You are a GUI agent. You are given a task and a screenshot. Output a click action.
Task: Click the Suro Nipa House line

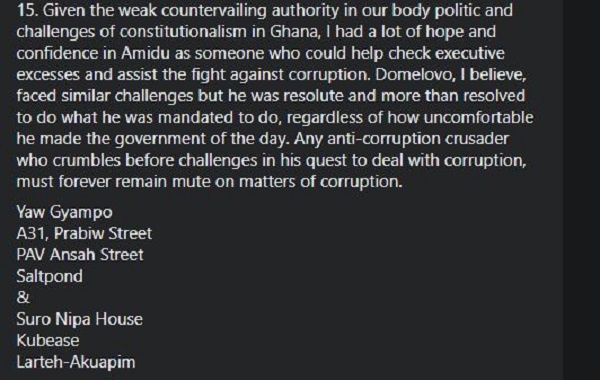pyautogui.click(x=80, y=319)
